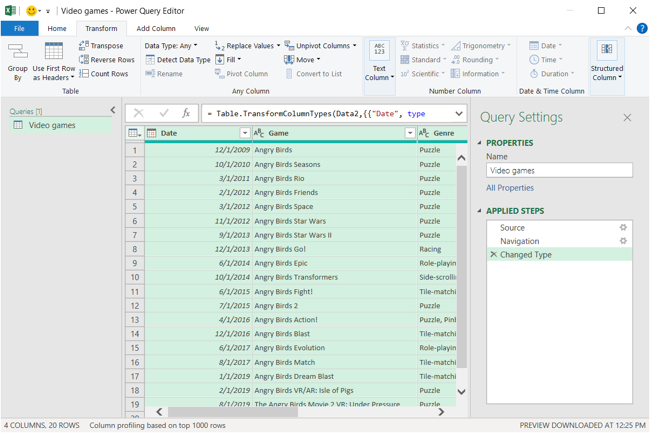The height and width of the screenshot is (433, 650).
Task: Click Game column ABC type icon
Action: coord(259,133)
